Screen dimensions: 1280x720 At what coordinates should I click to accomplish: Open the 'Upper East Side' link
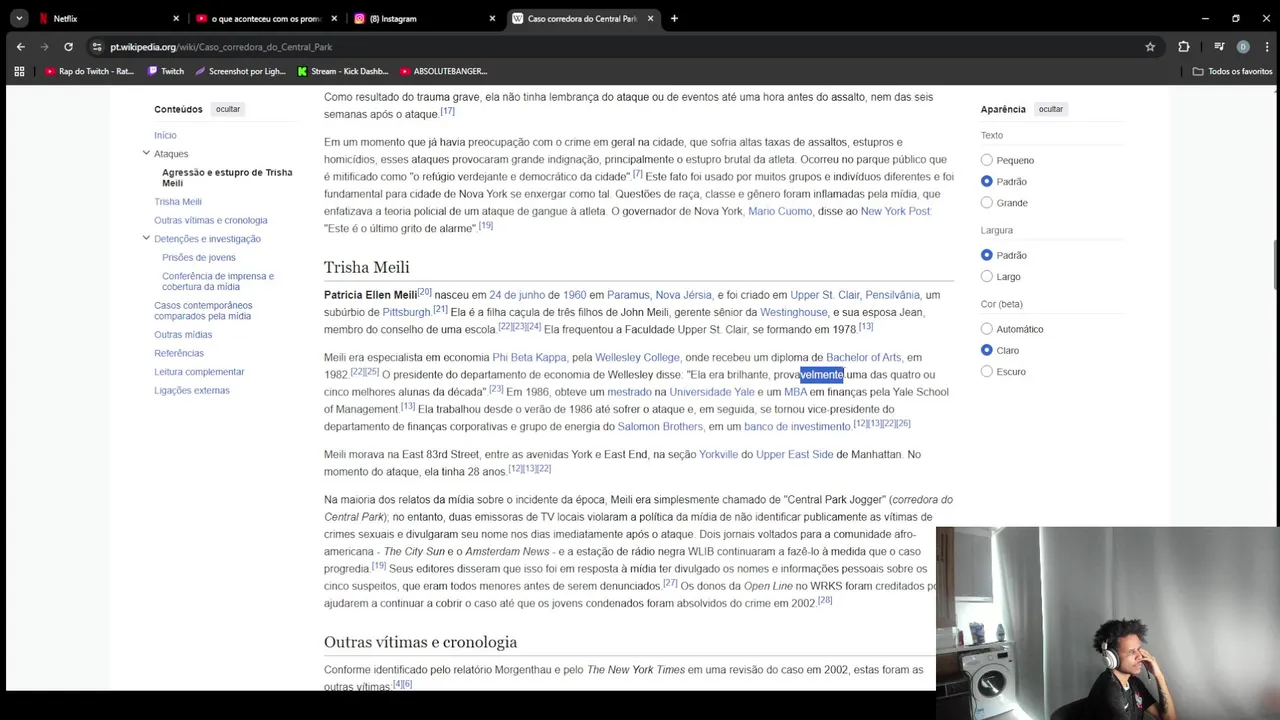tap(794, 454)
